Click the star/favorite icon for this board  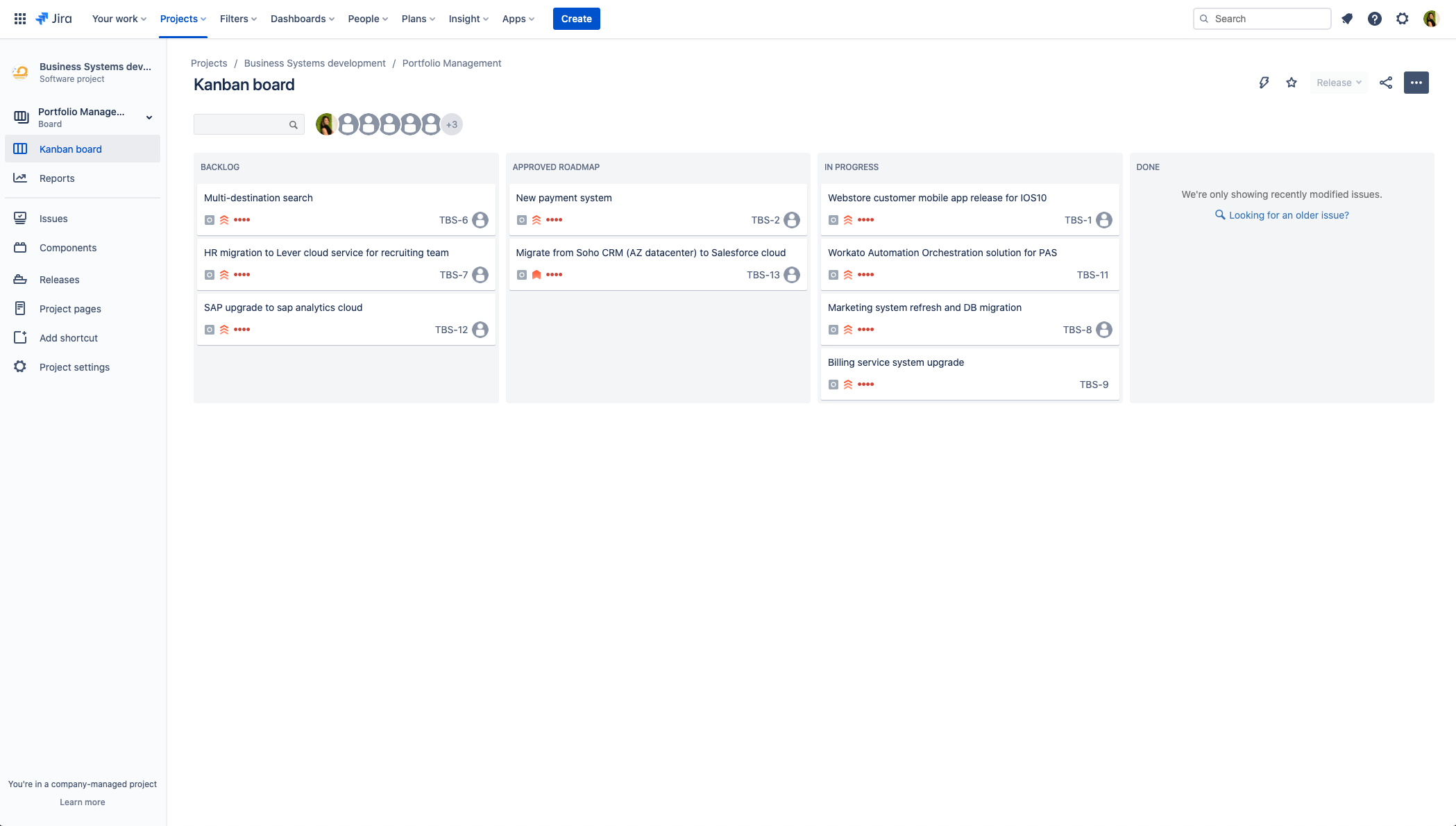[x=1291, y=82]
